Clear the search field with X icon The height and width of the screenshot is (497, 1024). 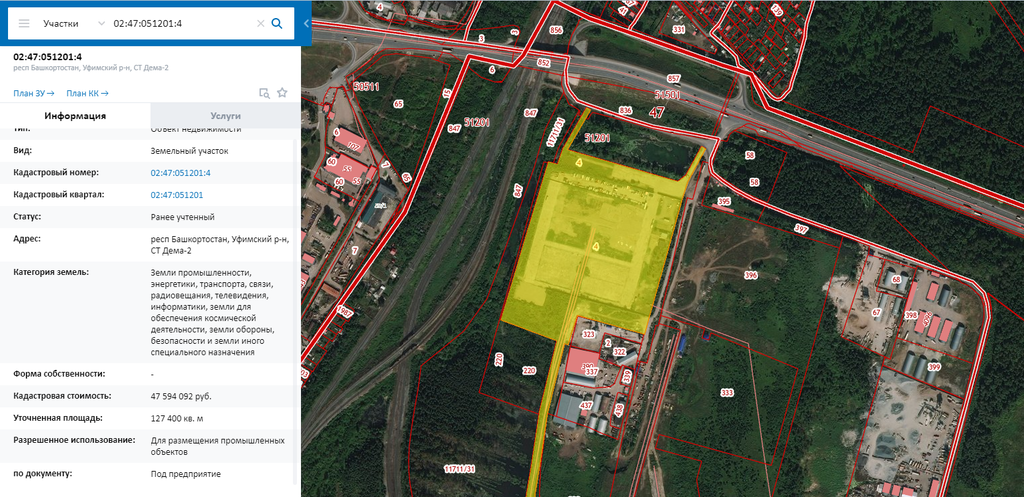(x=261, y=23)
